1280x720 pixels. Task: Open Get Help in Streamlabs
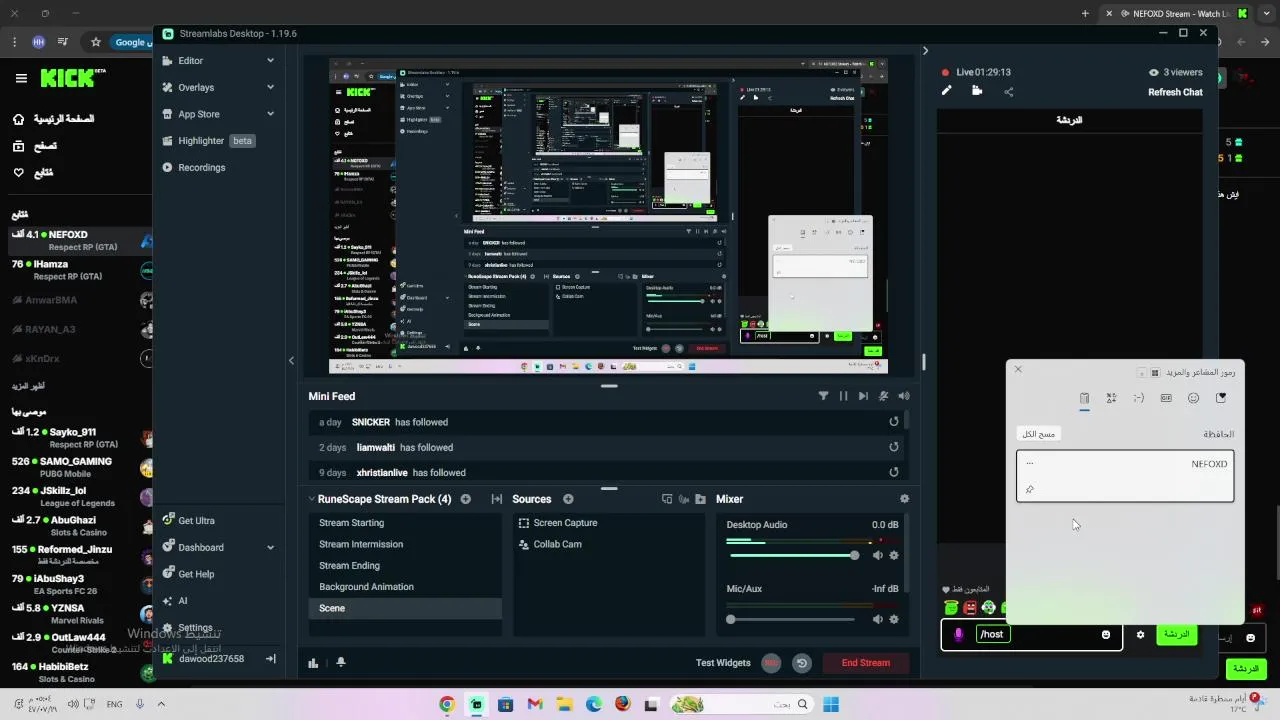[196, 574]
